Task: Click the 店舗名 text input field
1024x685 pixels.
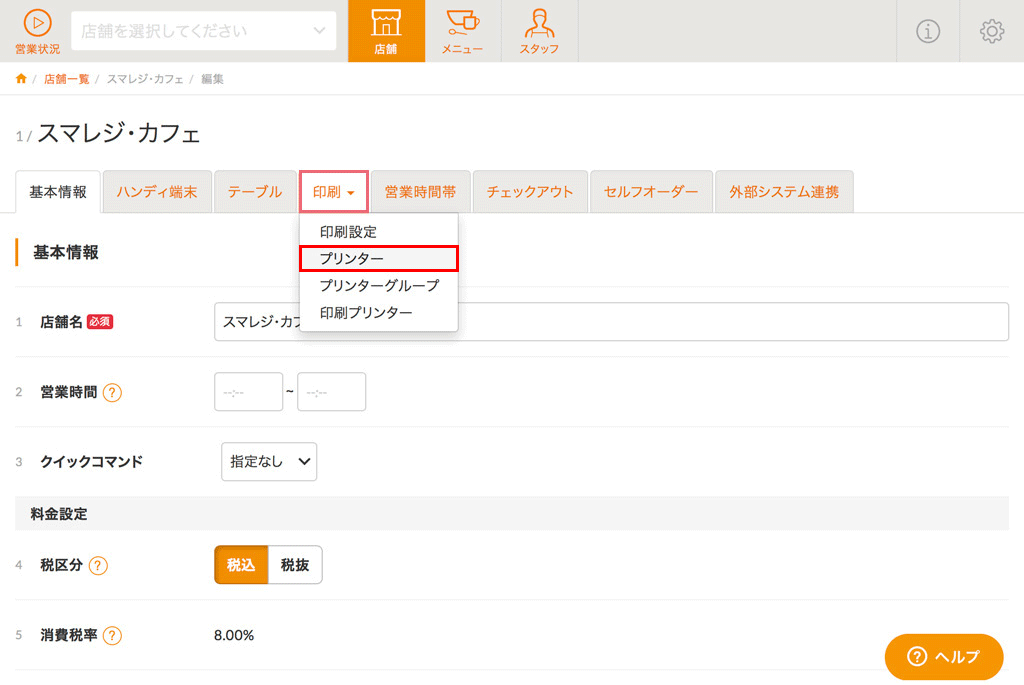Action: click(x=611, y=322)
